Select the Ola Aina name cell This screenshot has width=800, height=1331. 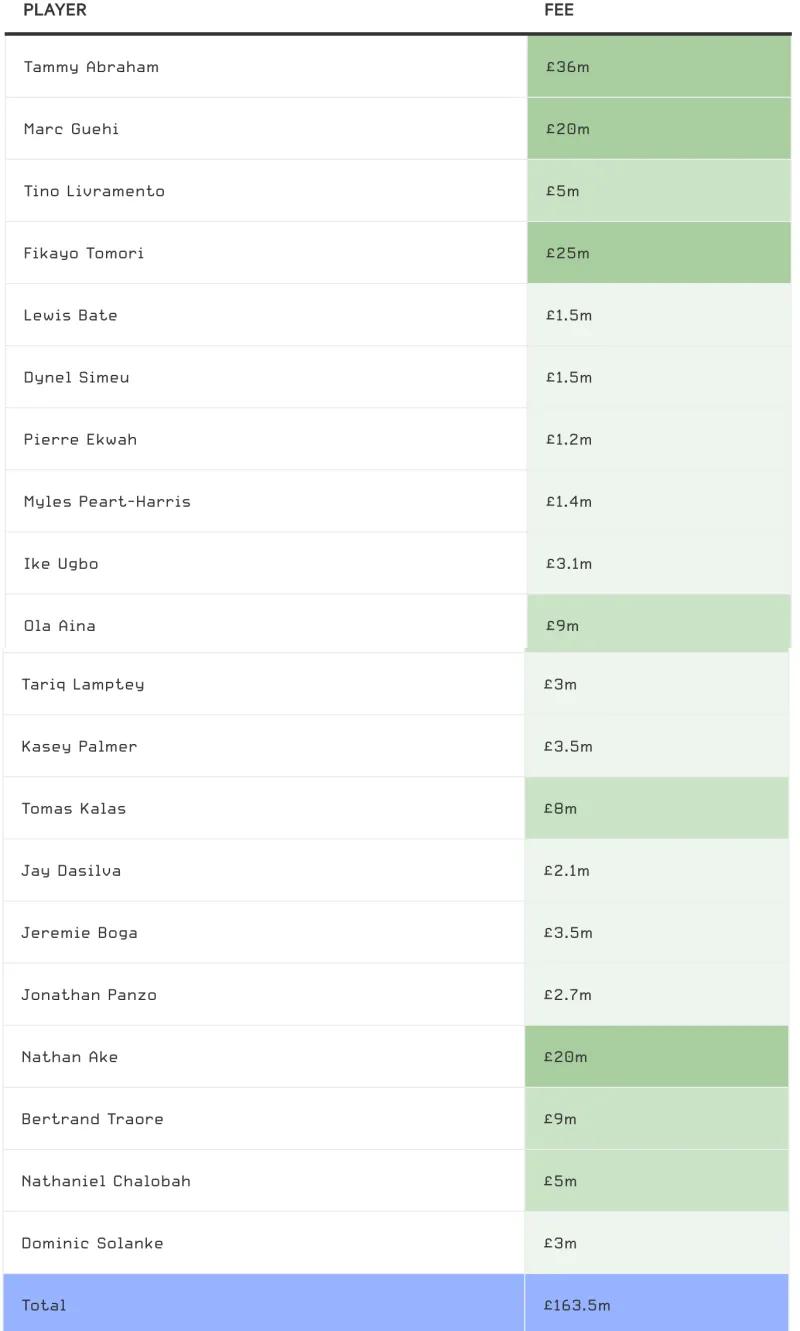[x=60, y=625]
